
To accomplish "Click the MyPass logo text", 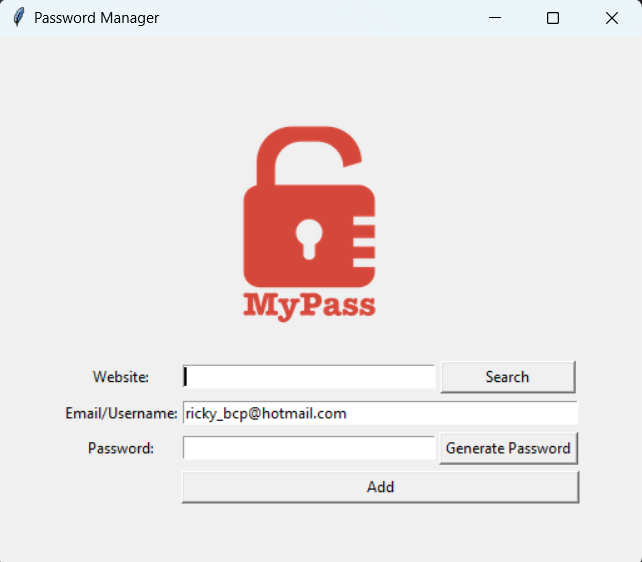I will tap(309, 305).
